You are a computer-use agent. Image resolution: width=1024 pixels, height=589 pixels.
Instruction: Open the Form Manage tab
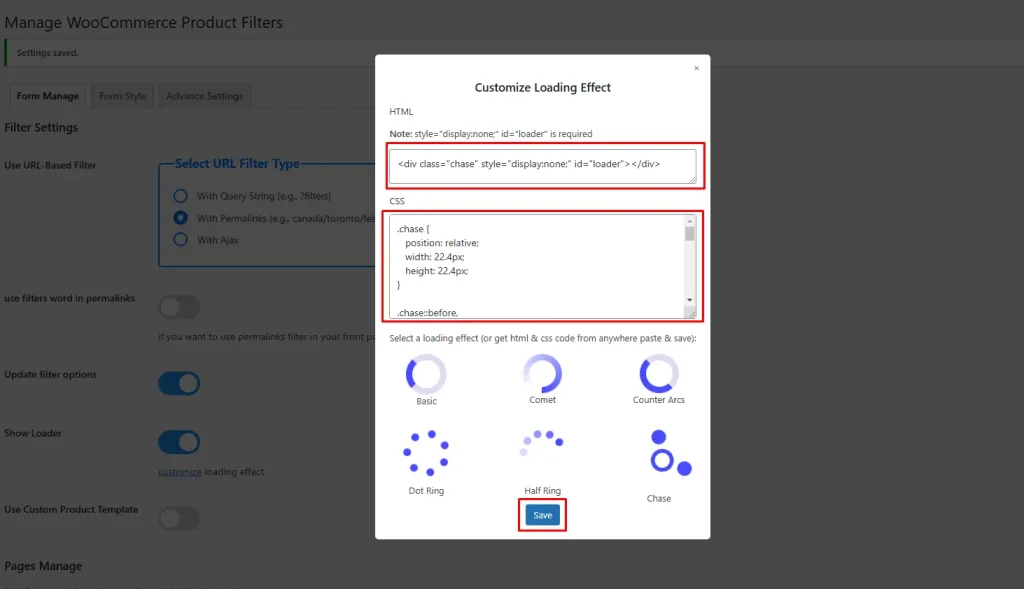tap(48, 96)
